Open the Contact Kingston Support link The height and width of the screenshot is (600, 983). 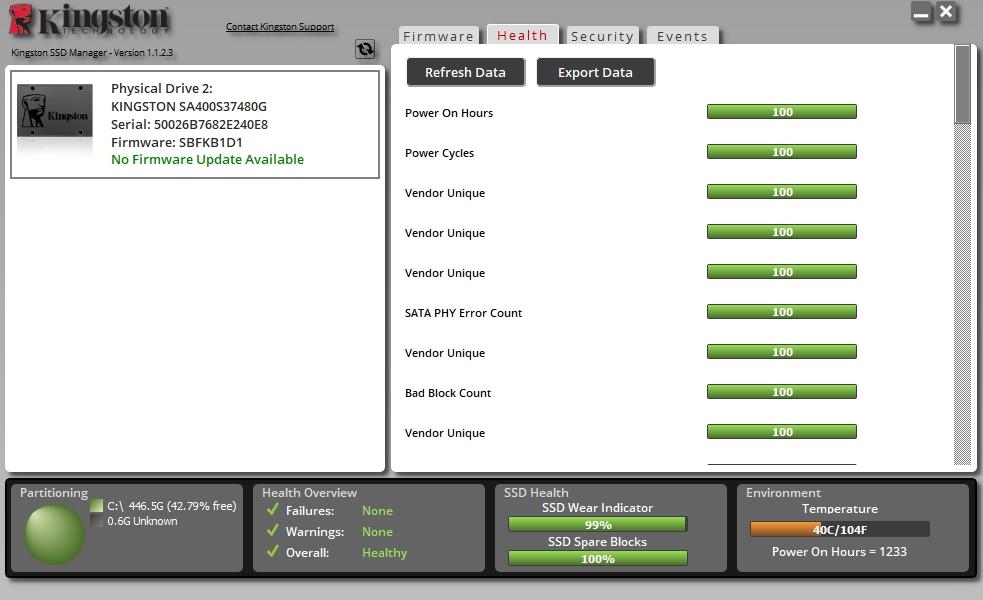(x=280, y=26)
